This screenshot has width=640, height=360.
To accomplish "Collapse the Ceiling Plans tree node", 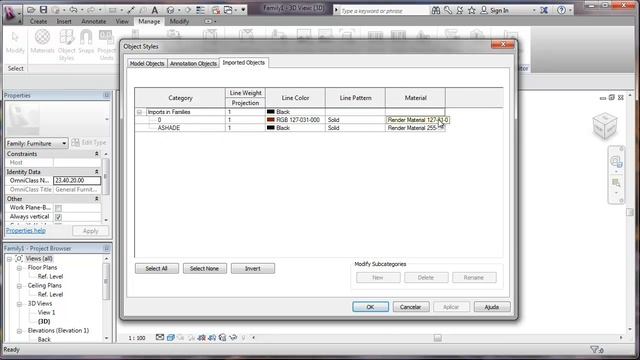I will coord(19,286).
